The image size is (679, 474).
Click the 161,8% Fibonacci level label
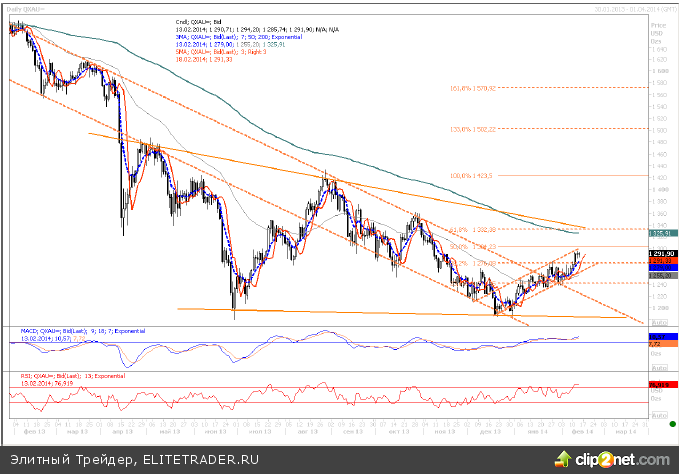[474, 88]
